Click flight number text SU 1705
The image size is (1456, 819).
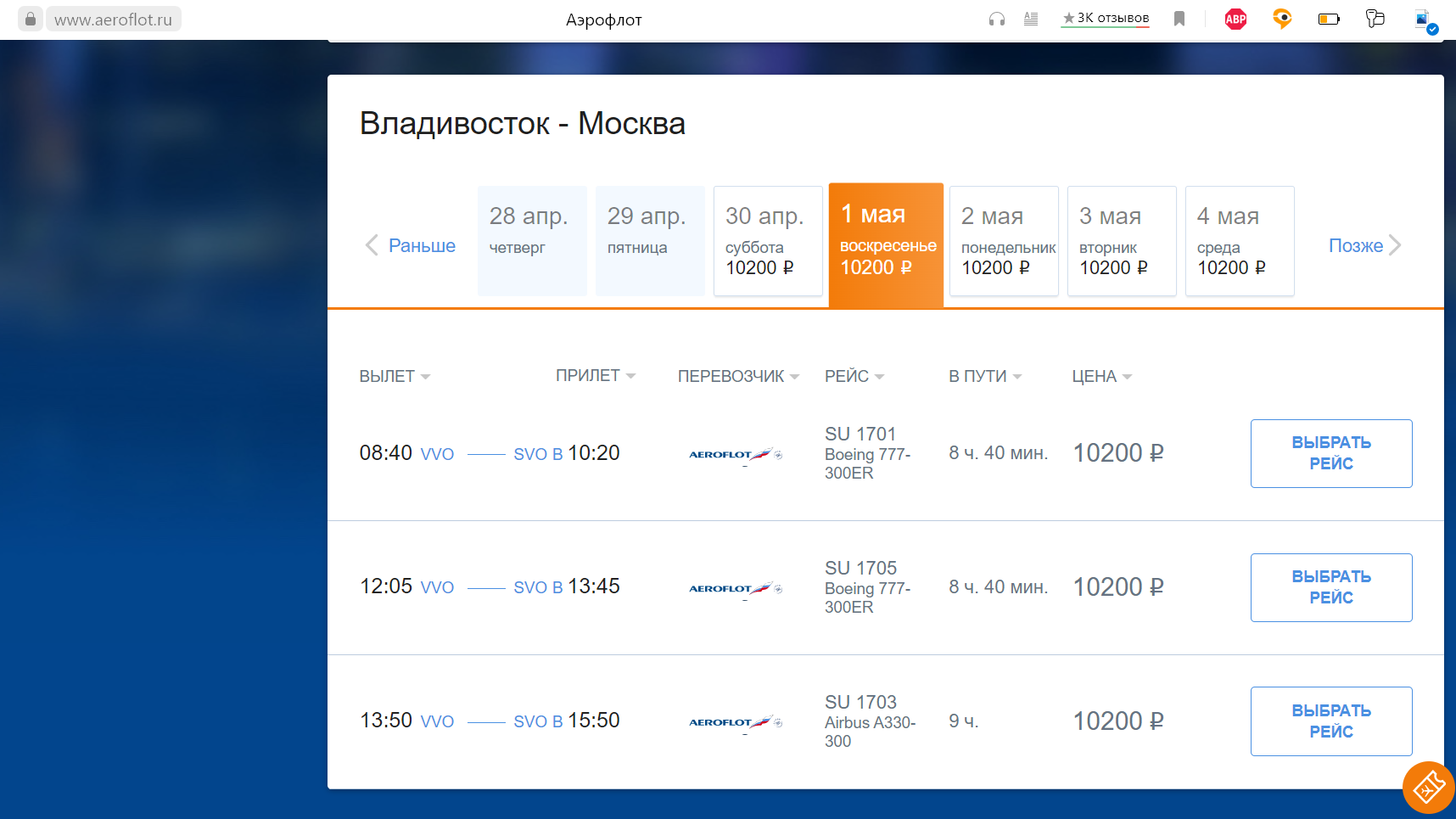pos(860,568)
